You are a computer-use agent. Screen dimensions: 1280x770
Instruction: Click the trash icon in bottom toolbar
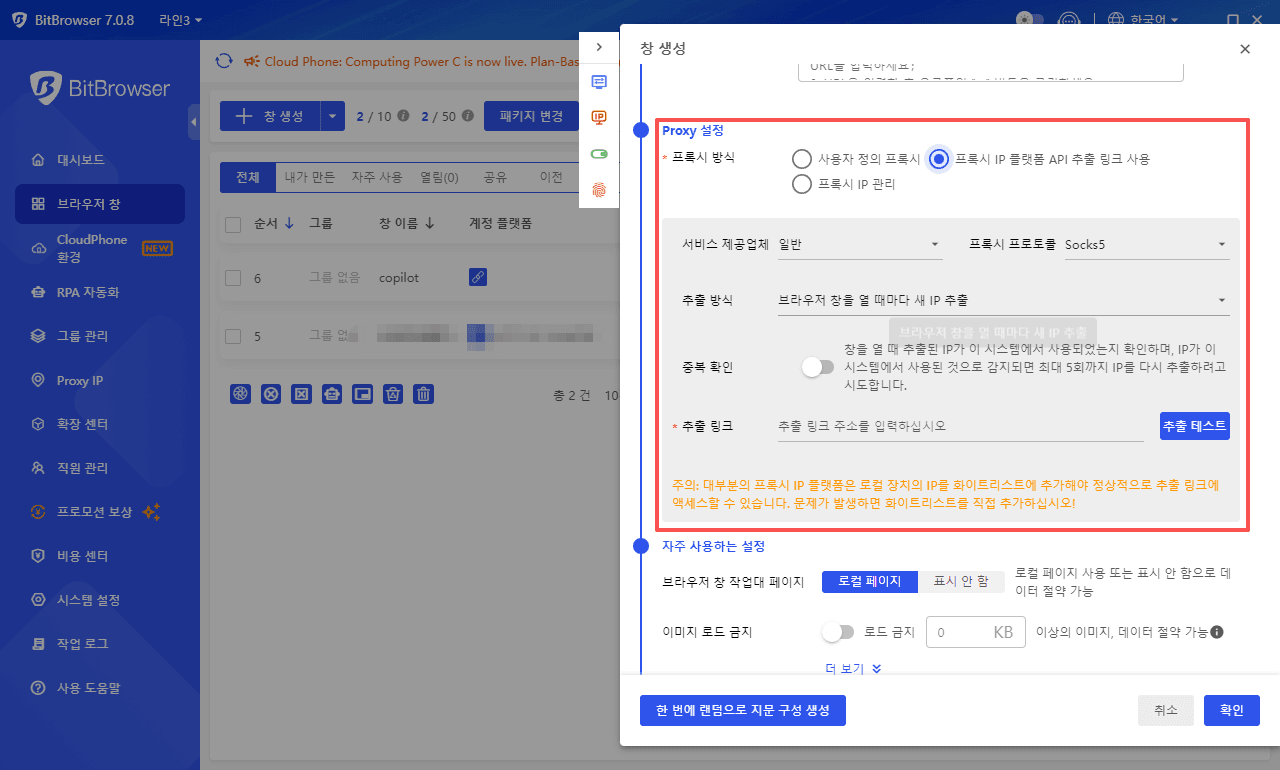click(424, 394)
